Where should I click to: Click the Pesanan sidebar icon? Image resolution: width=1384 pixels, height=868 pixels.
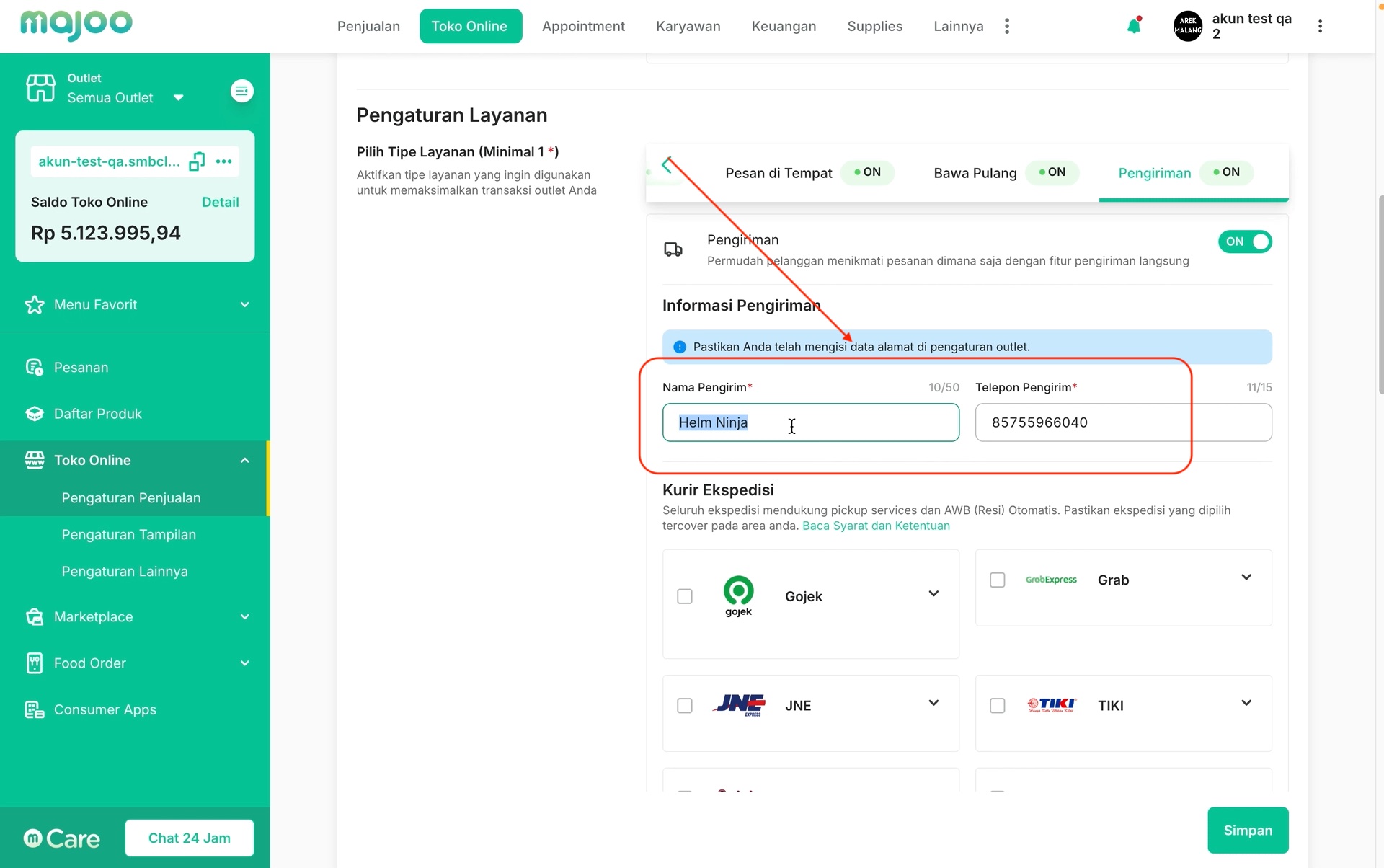coord(34,368)
